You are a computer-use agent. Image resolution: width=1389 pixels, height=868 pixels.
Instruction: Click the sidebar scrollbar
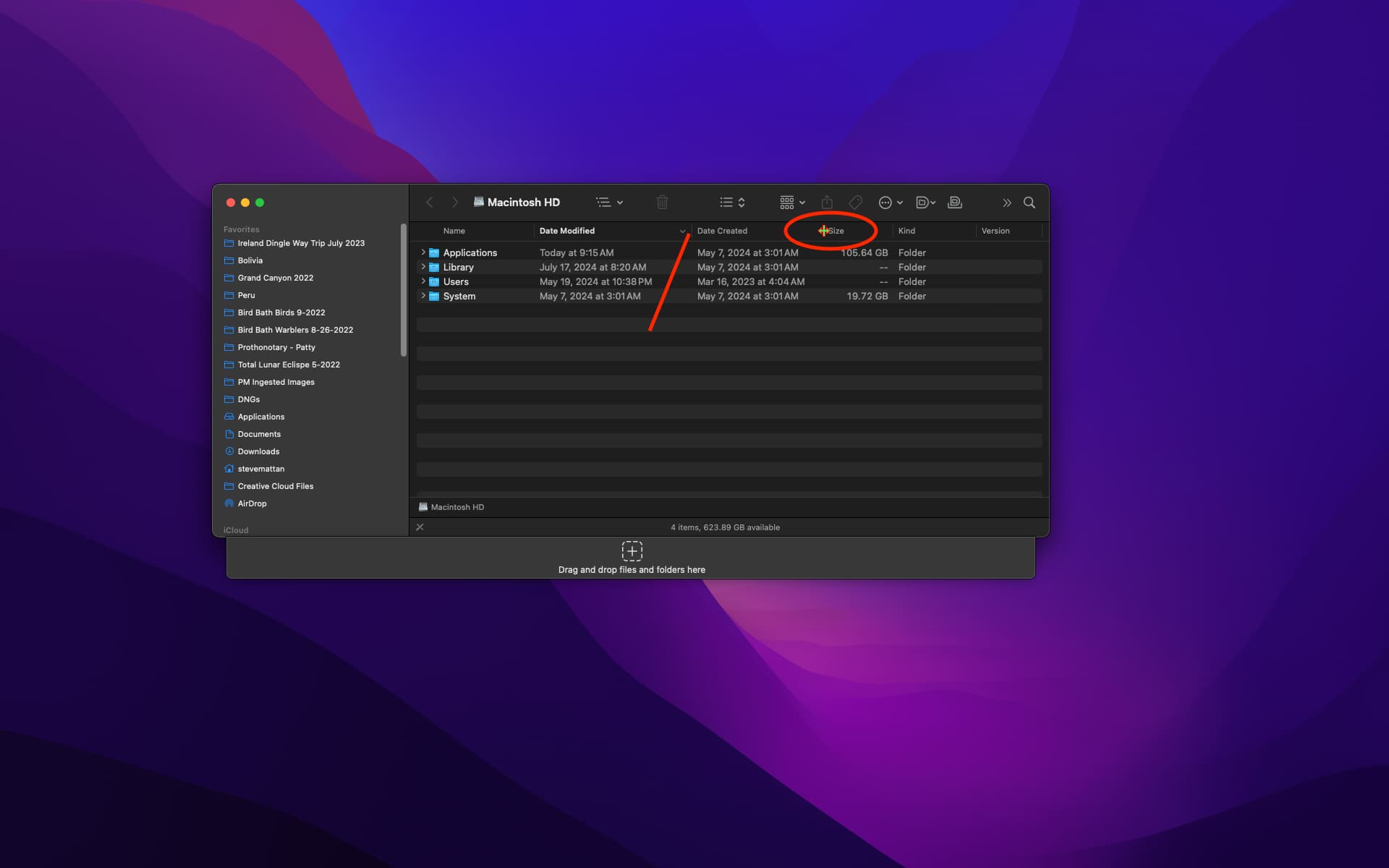pyautogui.click(x=404, y=290)
